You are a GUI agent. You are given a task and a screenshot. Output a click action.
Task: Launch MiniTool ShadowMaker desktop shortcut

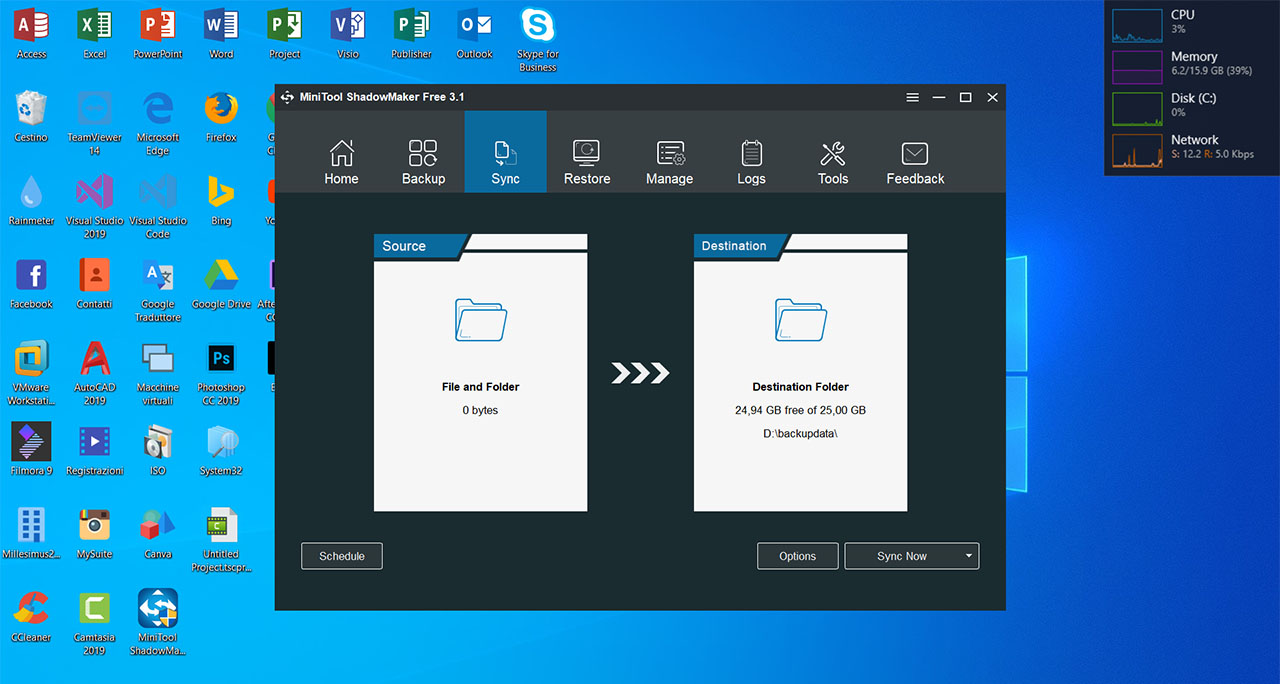158,622
